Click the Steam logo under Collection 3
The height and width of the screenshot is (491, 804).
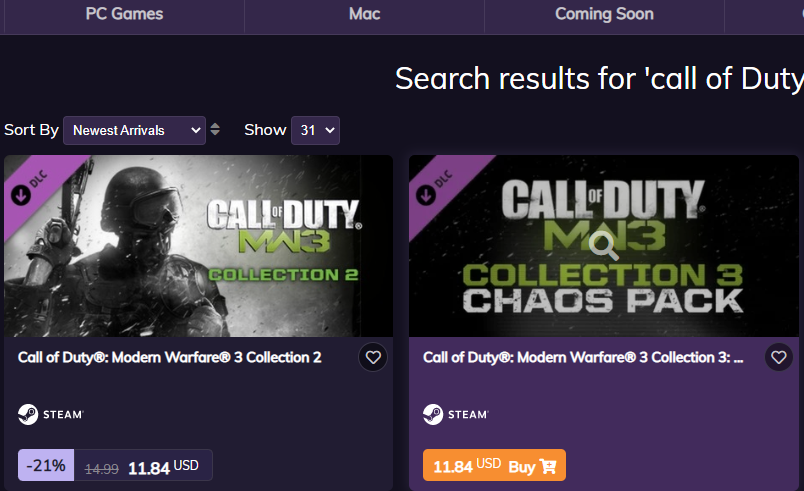(456, 414)
